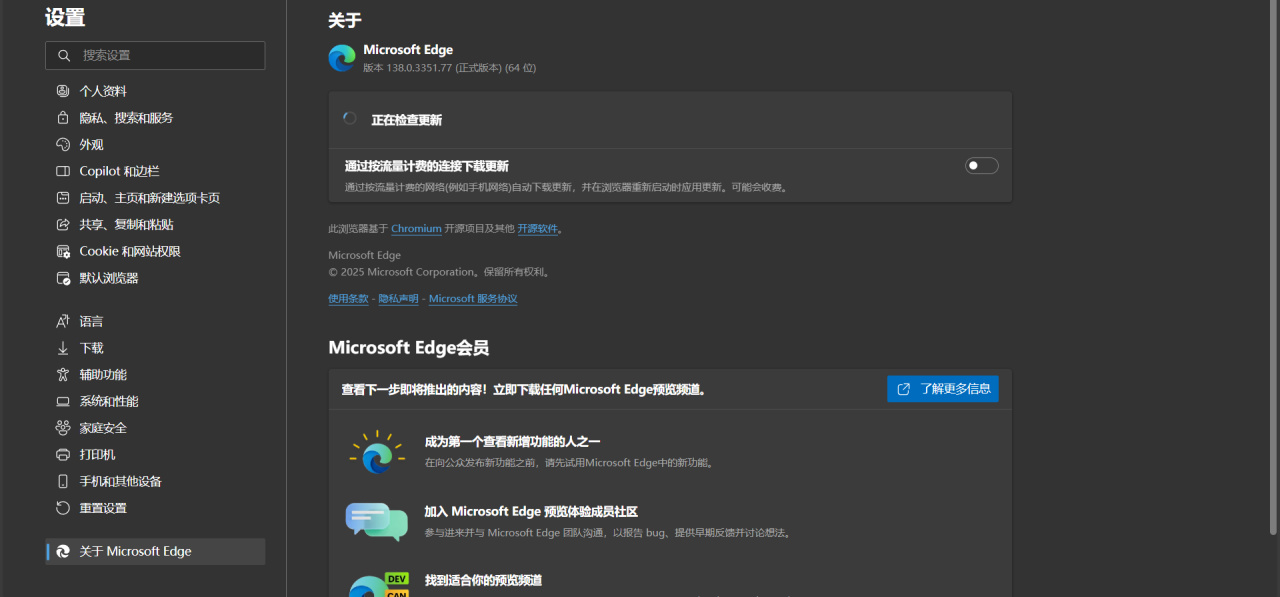1280x597 pixels.
Task: Open 默认浏览器 settings page
Action: click(x=155, y=278)
